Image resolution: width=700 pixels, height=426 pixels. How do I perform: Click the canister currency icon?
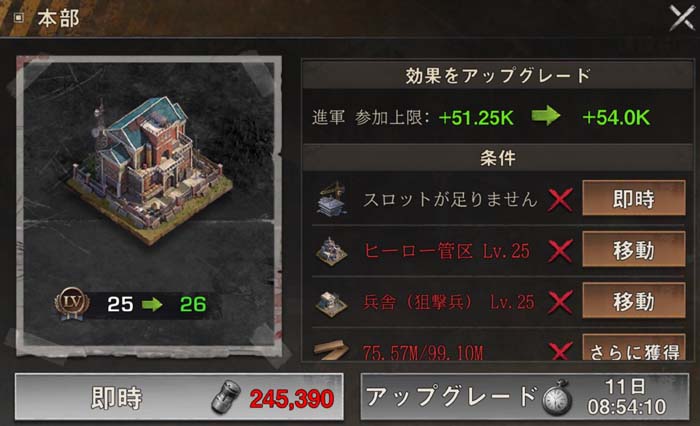226,397
